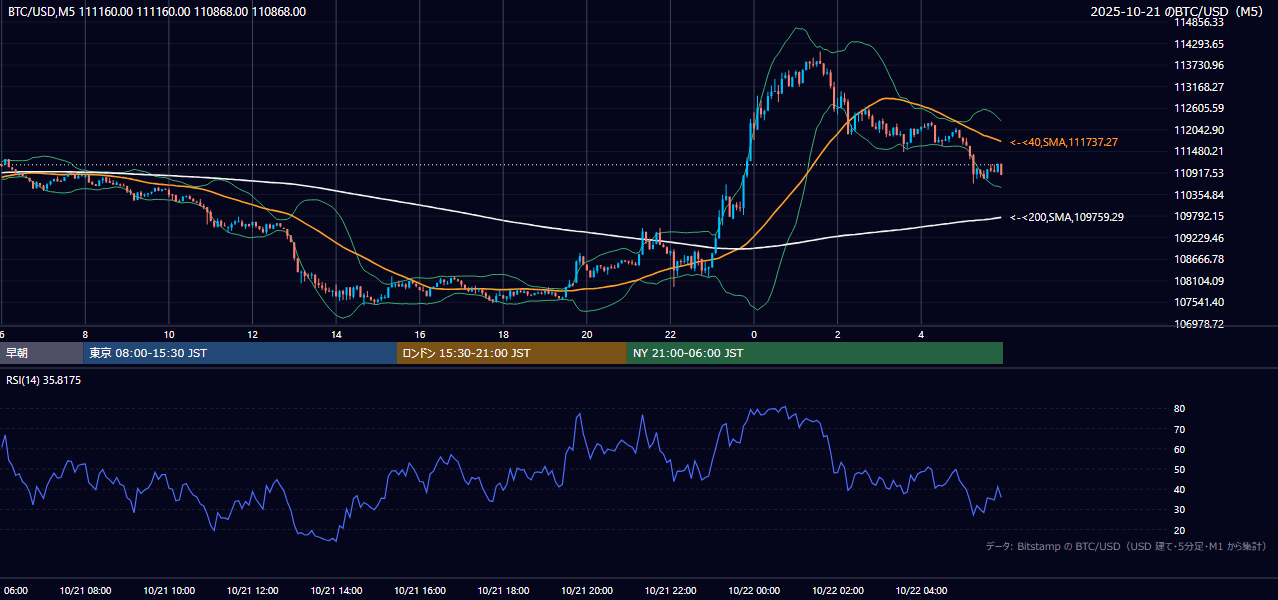1278x600 pixels.
Task: Click price axis value 112042.90
Action: [x=1199, y=130]
